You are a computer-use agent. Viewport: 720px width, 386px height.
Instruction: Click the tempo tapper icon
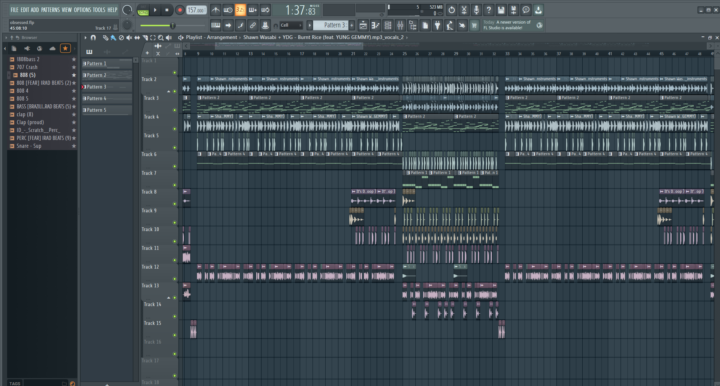click(450, 26)
